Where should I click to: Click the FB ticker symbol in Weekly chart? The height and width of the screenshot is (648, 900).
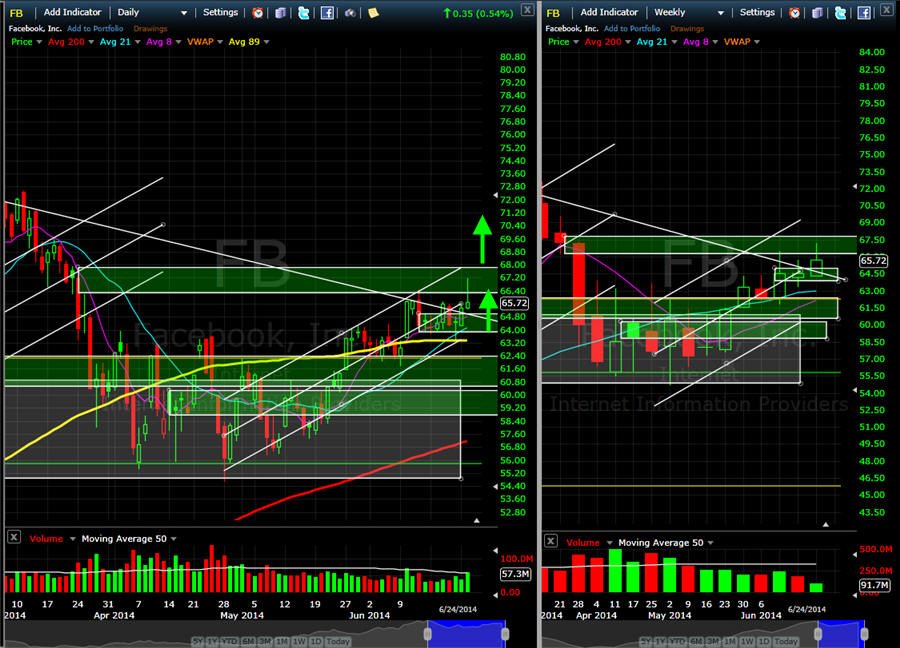[553, 13]
